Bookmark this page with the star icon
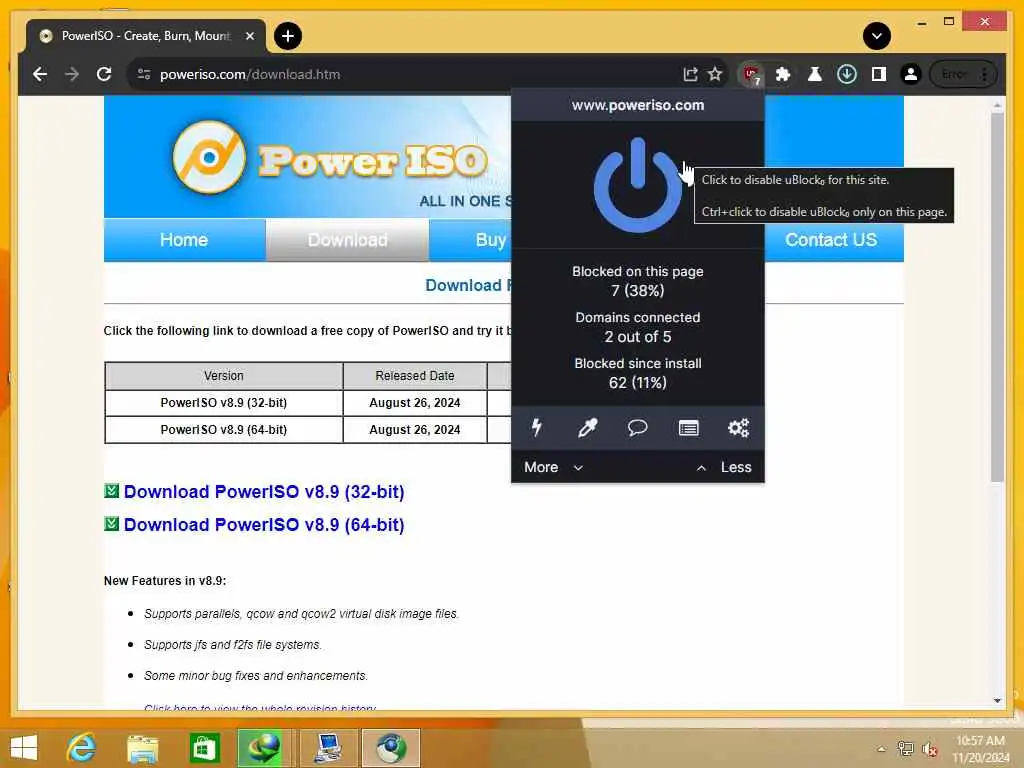The image size is (1024, 768). coord(715,74)
